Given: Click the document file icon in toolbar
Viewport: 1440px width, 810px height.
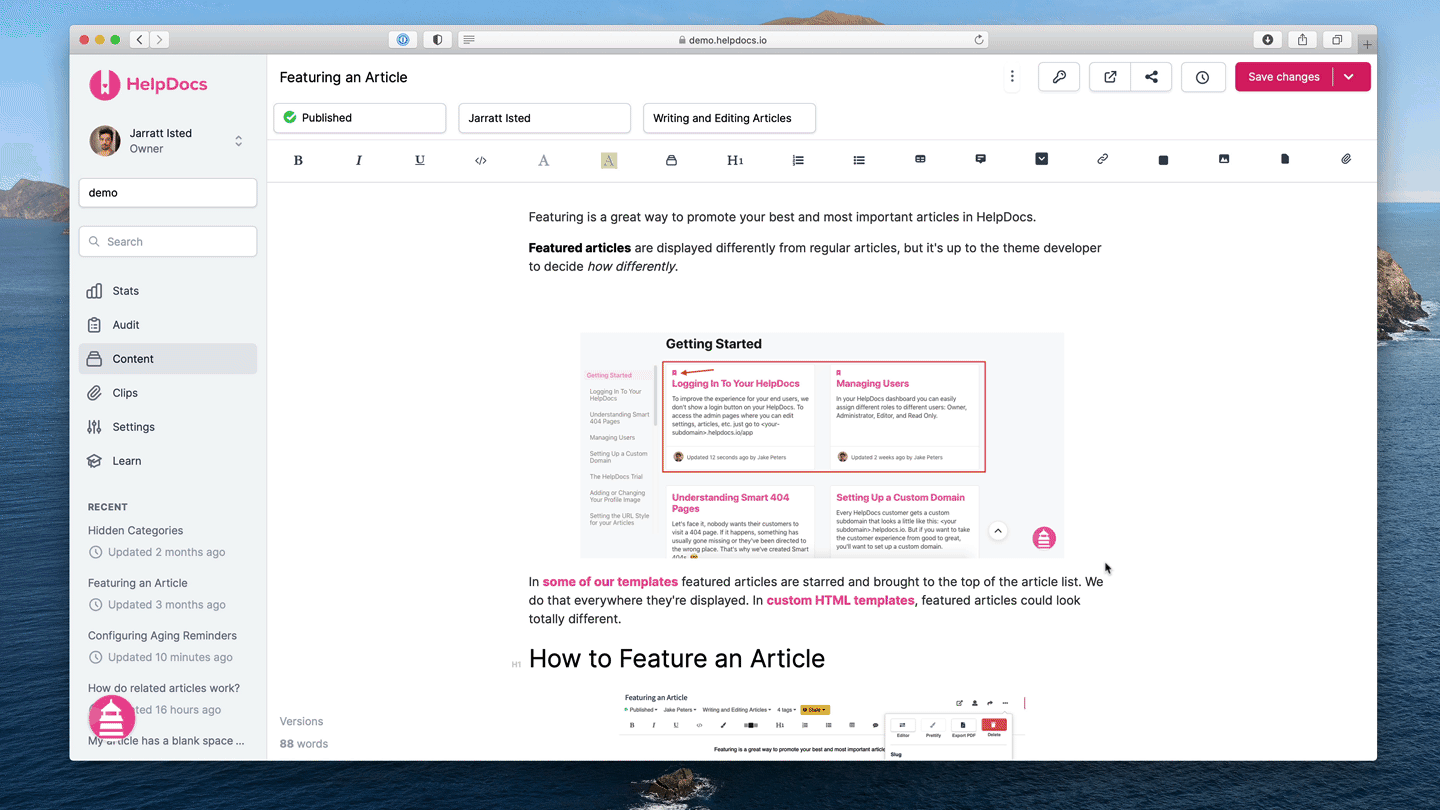Looking at the screenshot, I should coord(1285,159).
